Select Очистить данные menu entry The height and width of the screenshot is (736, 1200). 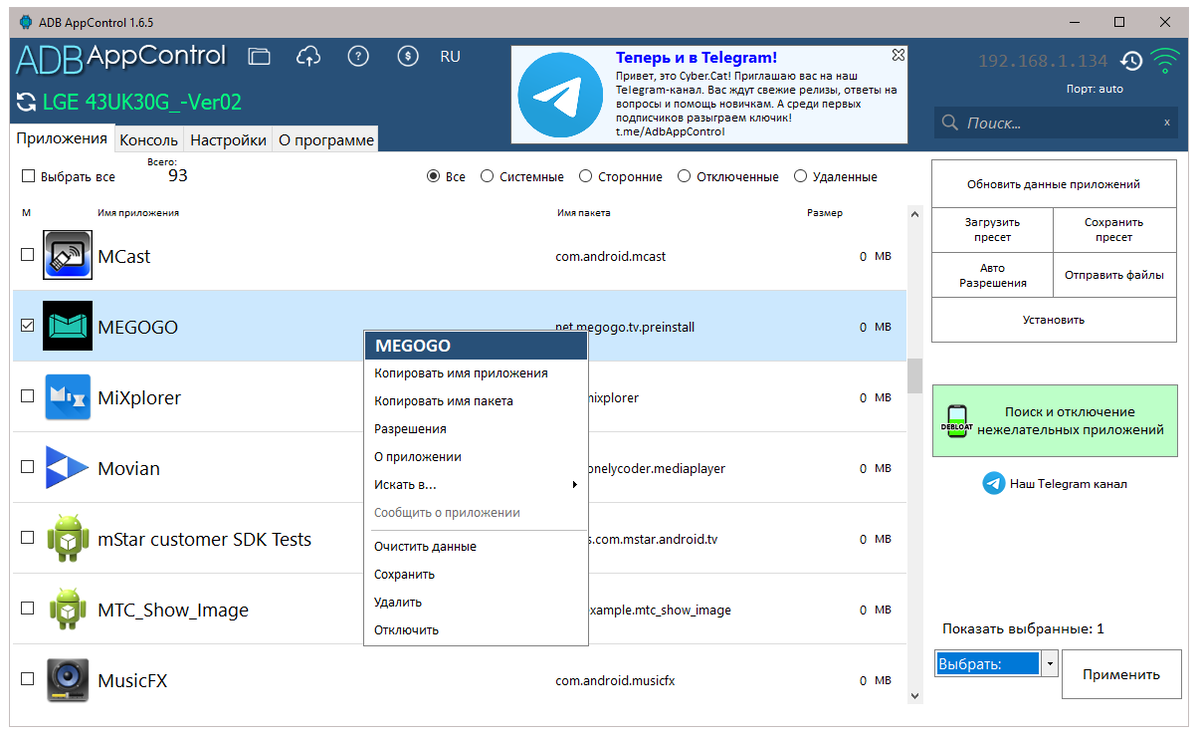(476, 547)
